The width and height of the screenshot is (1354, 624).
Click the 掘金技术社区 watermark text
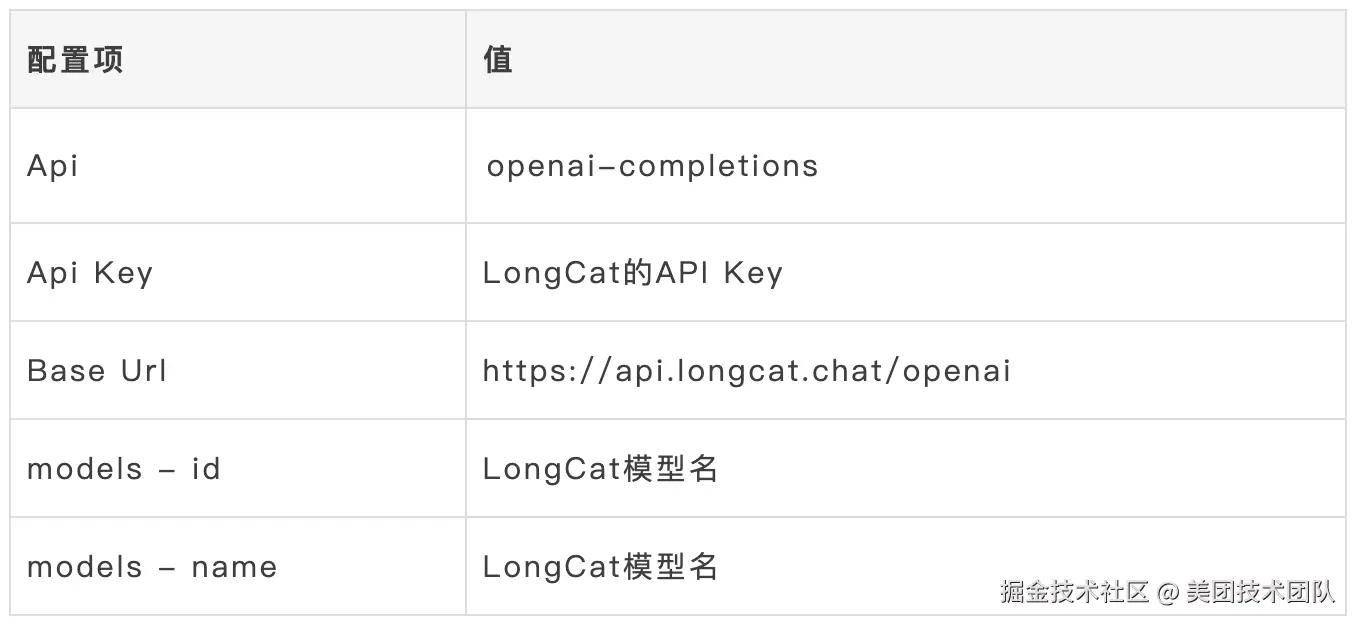(x=1074, y=592)
